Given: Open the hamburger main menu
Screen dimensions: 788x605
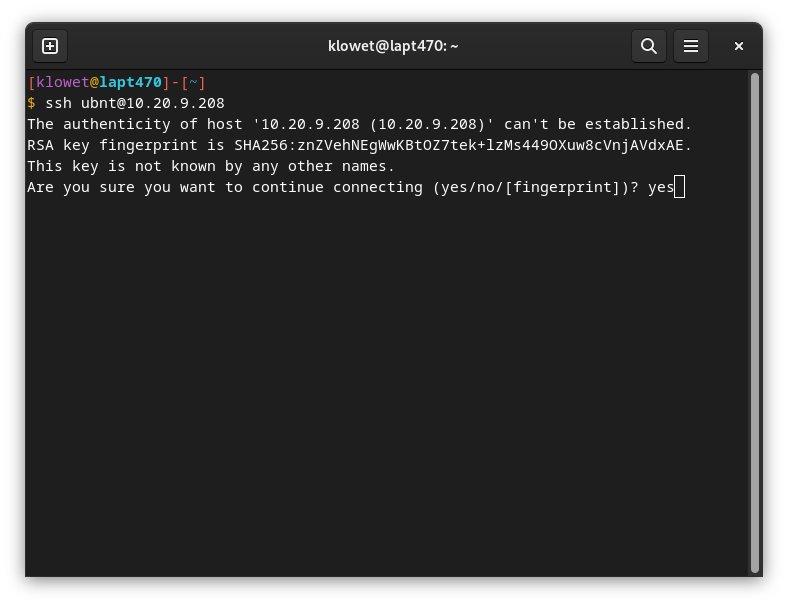Looking at the screenshot, I should coord(690,46).
